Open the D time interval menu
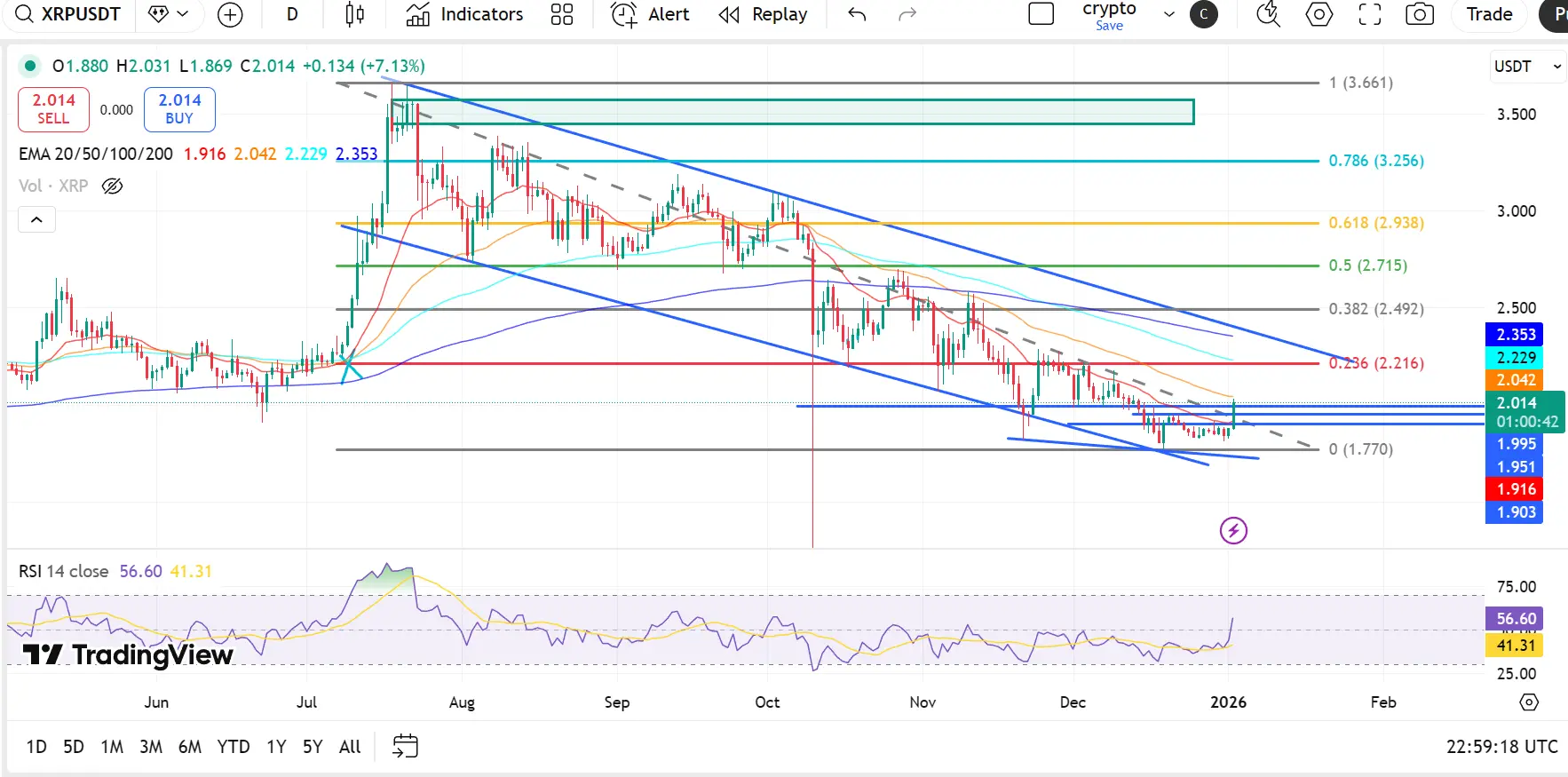This screenshot has width=1568, height=777. coord(292,14)
